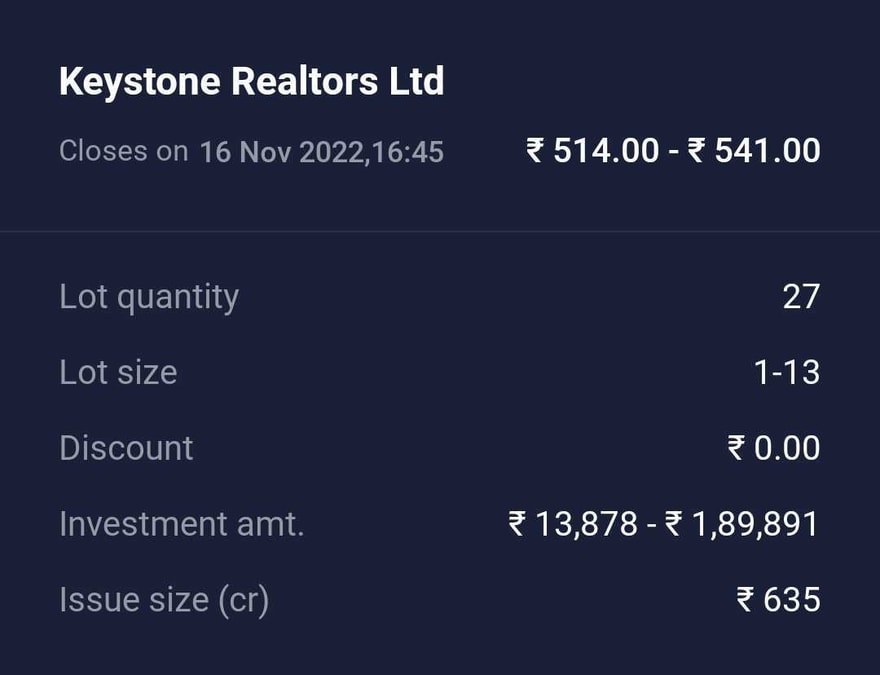Viewport: 880px width, 675px height.
Task: Click the Discount label
Action: pyautogui.click(x=126, y=447)
